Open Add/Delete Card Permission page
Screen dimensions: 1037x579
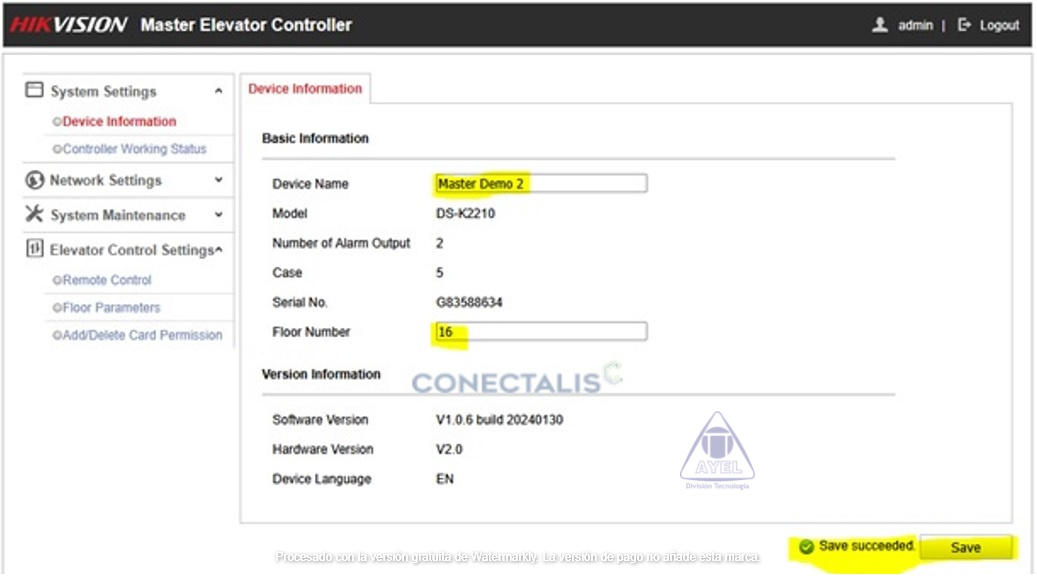[x=142, y=335]
